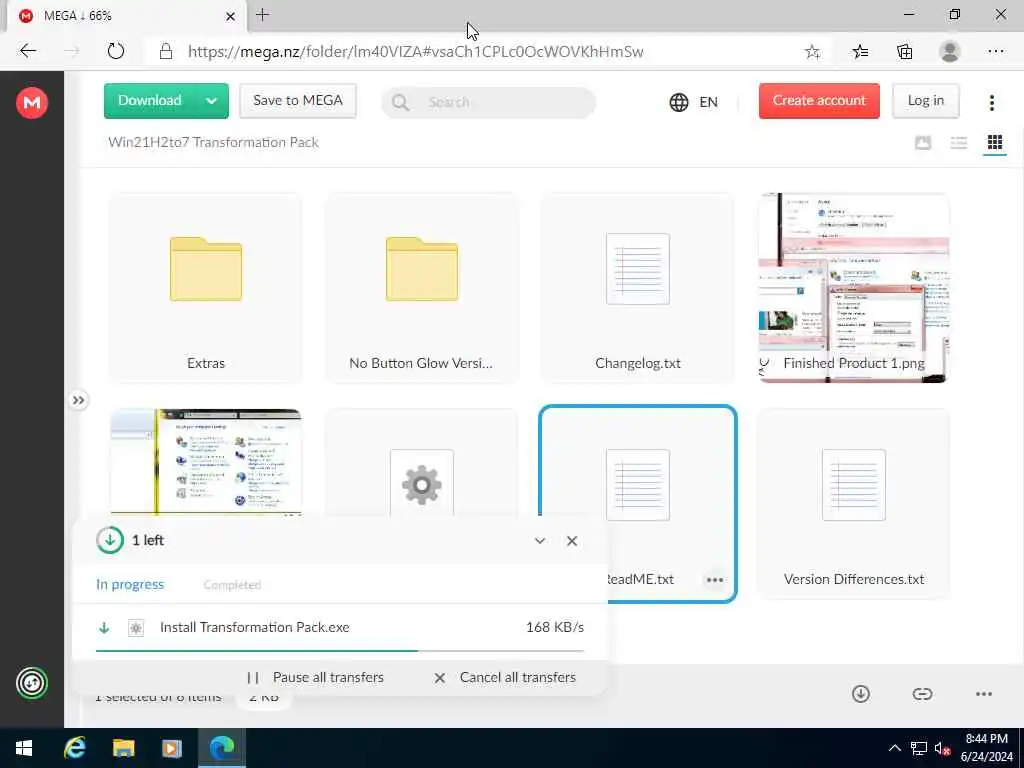1024x768 pixels.
Task: Click the muted volume tray icon
Action: pos(942,748)
